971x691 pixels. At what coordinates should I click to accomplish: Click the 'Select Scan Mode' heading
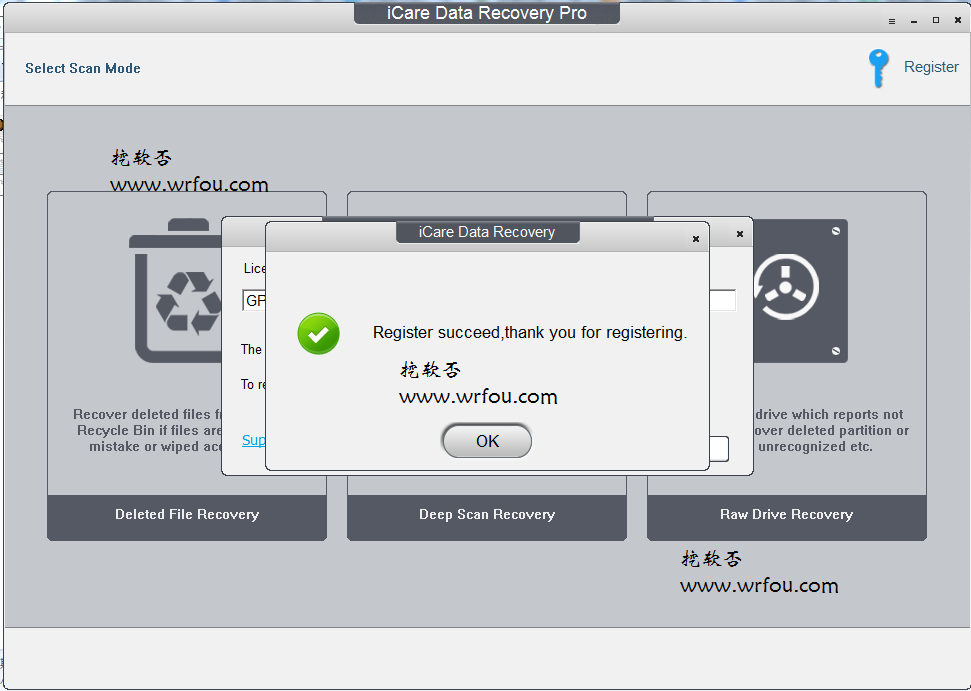[x=83, y=68]
